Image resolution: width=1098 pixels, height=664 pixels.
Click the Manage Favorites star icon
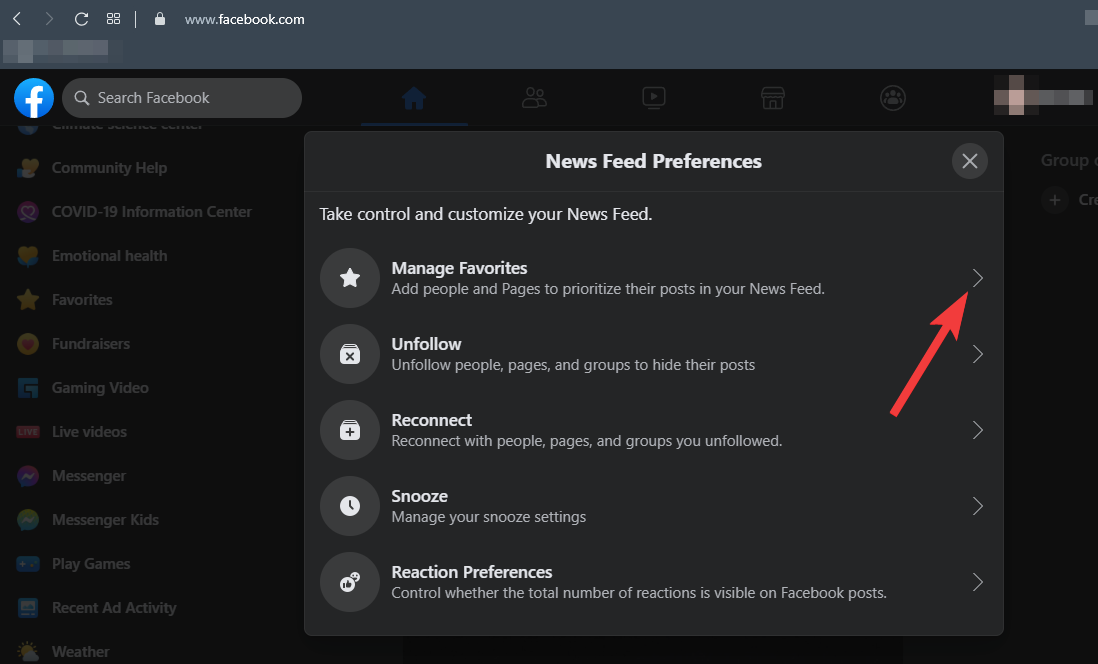click(x=350, y=278)
